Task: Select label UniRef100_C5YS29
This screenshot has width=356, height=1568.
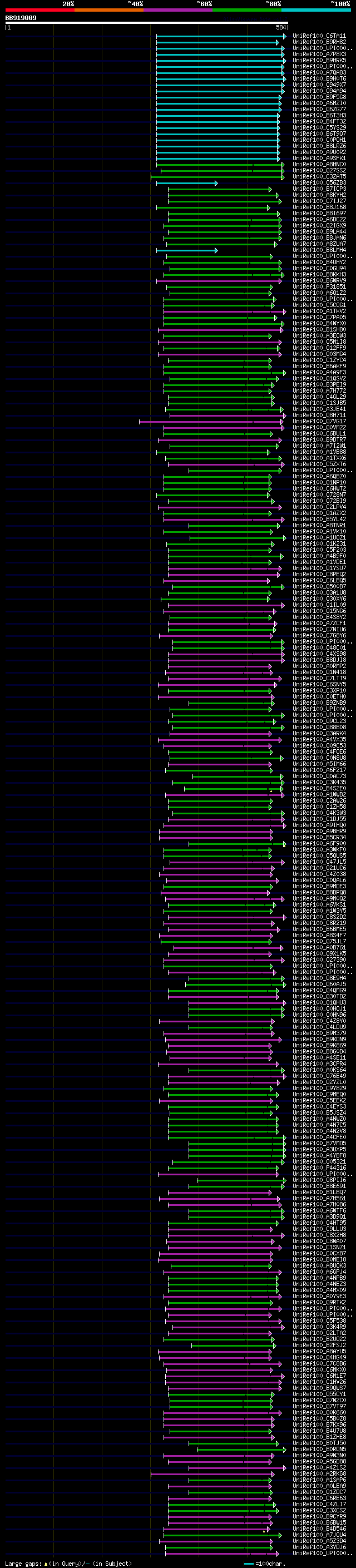Action: tap(319, 127)
